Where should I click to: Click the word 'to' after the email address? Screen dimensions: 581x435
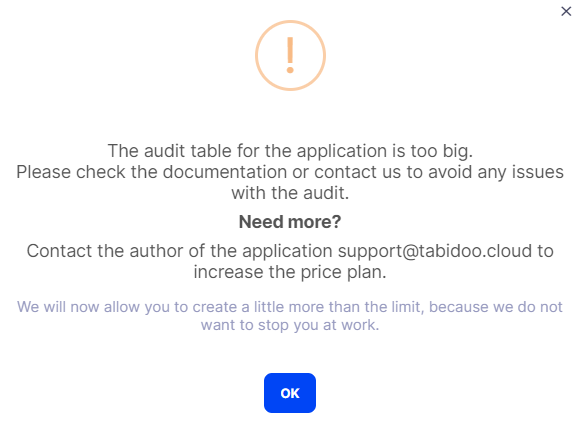click(545, 251)
